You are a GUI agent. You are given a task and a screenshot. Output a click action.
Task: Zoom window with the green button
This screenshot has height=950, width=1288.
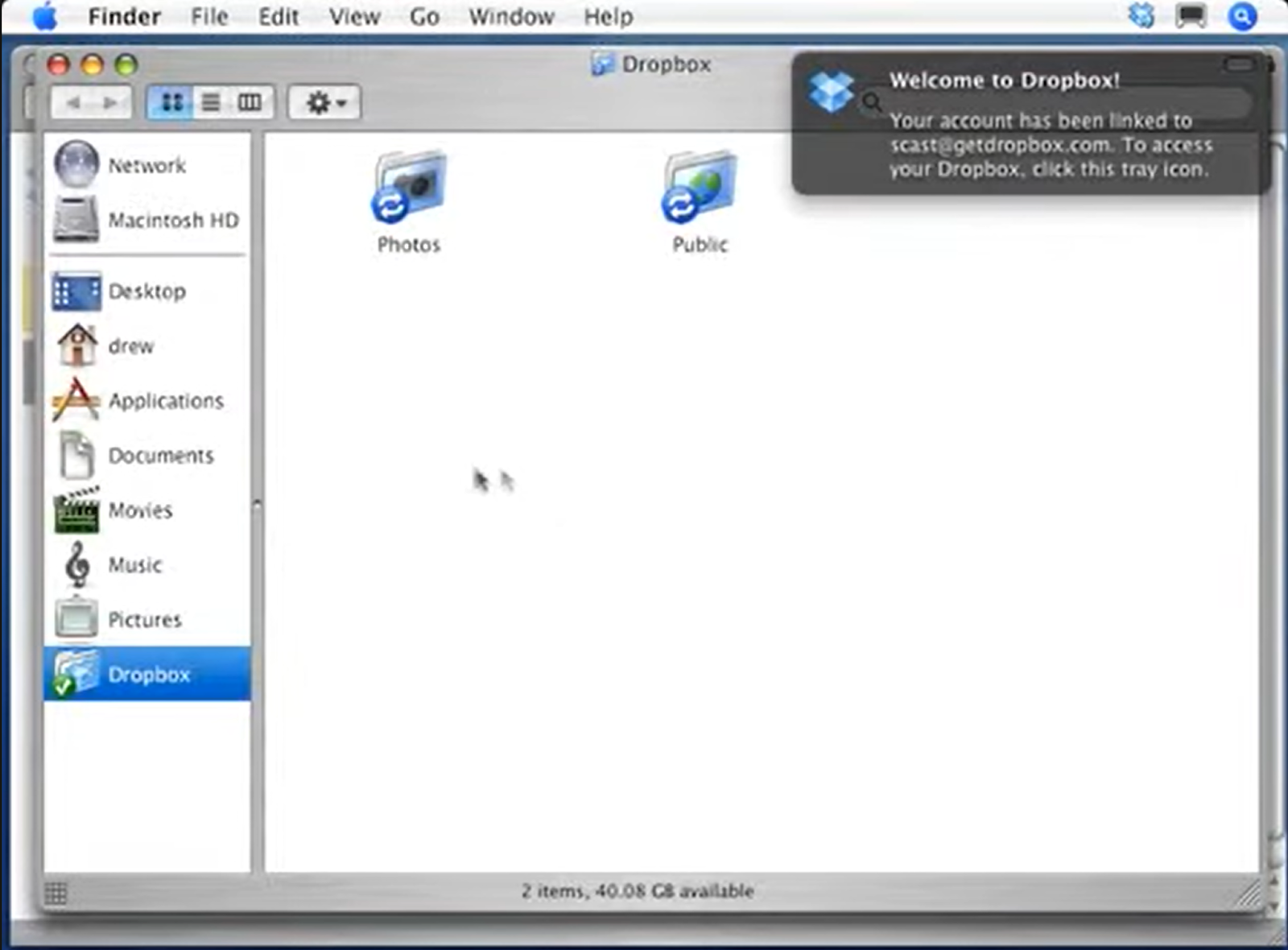point(126,64)
